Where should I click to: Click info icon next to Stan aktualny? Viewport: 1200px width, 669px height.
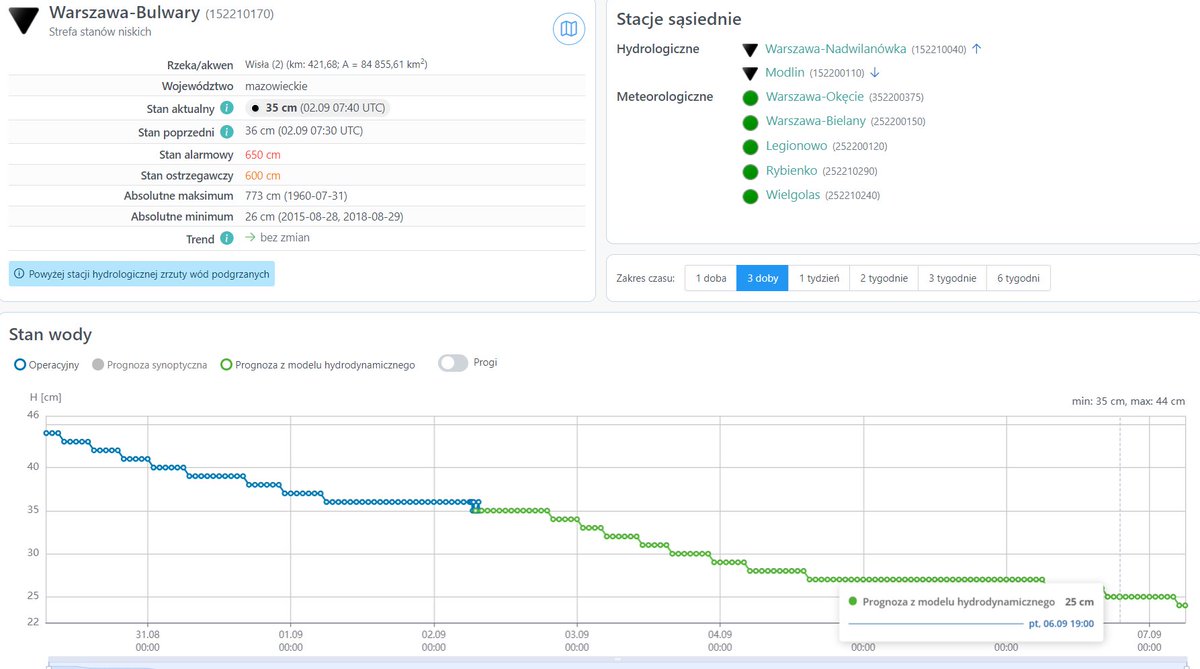tap(227, 108)
